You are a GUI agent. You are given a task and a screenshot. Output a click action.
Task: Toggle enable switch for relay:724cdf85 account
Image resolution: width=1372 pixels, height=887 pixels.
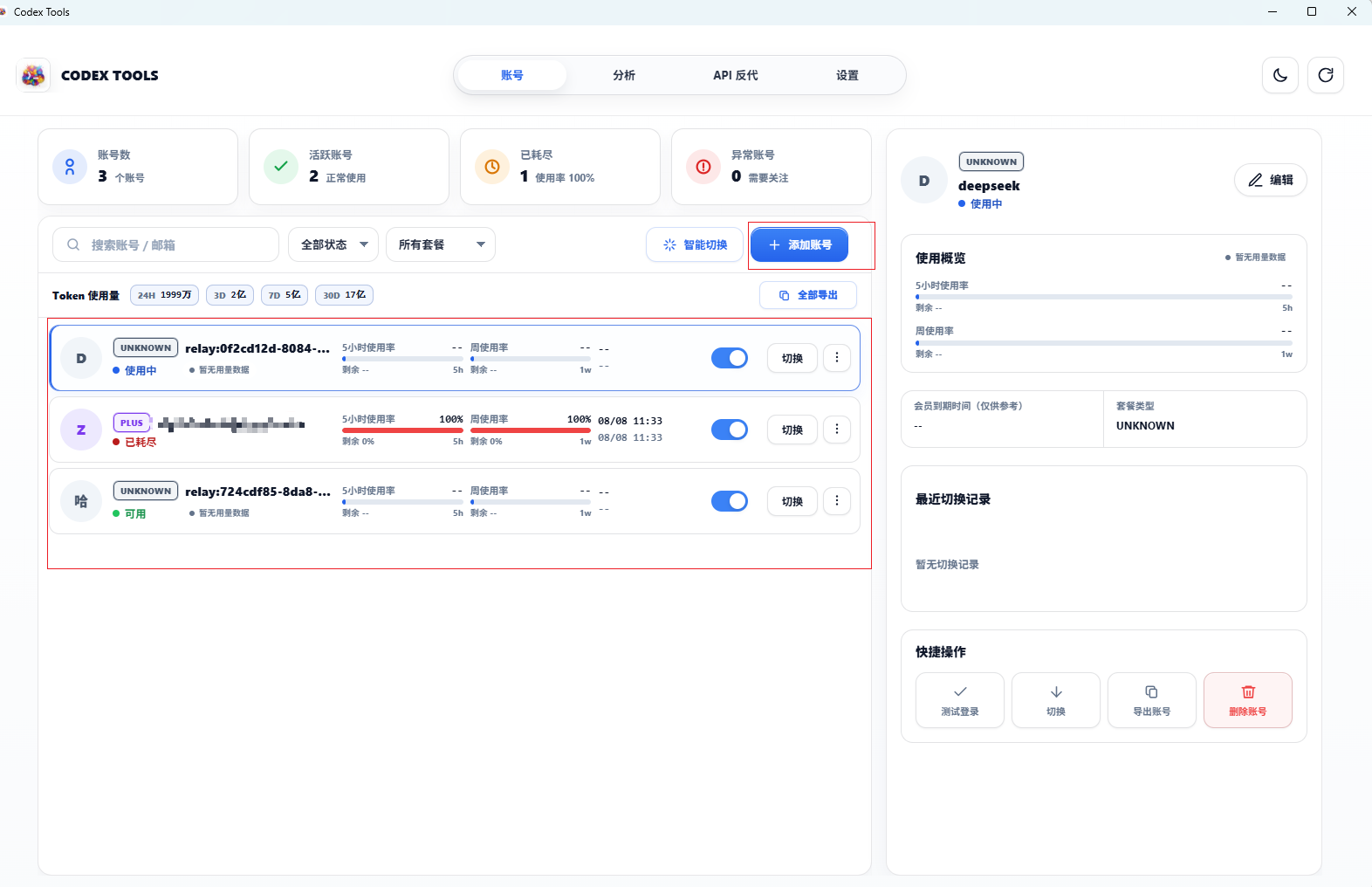point(730,501)
